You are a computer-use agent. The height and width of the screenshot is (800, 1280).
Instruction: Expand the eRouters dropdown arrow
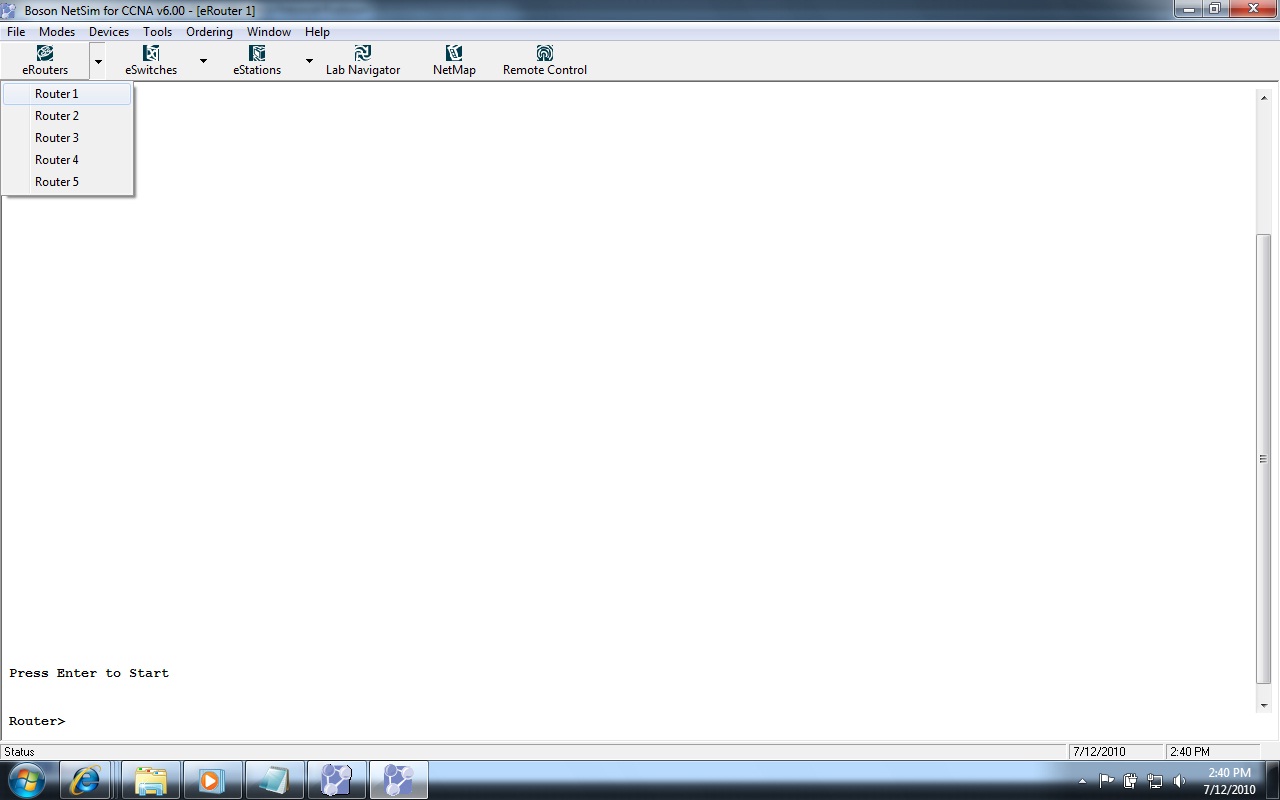point(98,61)
